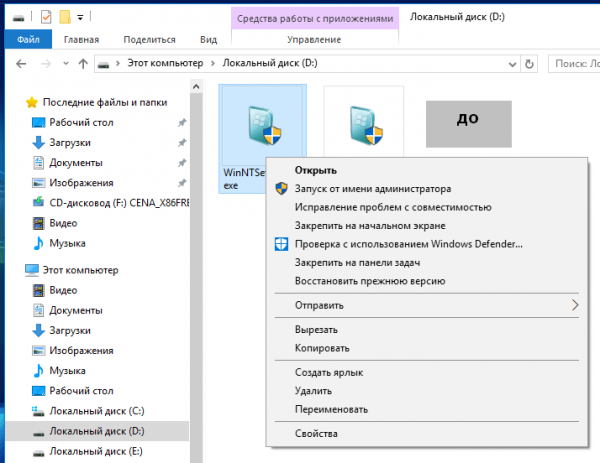Switch to the Главная ribbon tab
Screen dimensions: 600x463
(x=82, y=39)
